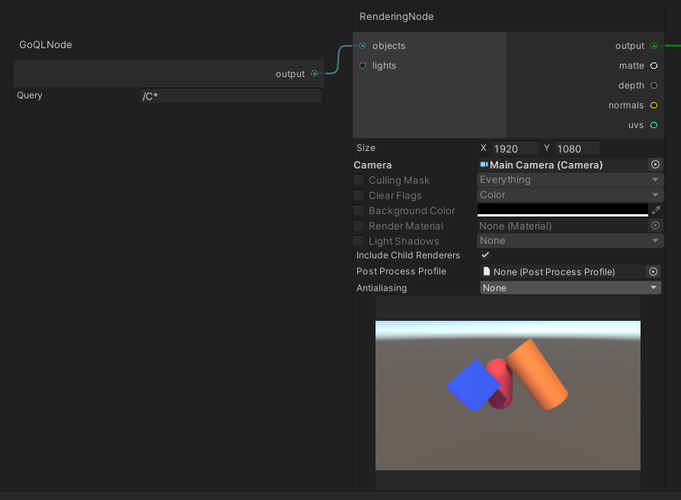Pick background color with the eyedropper
Image resolution: width=681 pixels, height=500 pixels.
pyautogui.click(x=655, y=211)
